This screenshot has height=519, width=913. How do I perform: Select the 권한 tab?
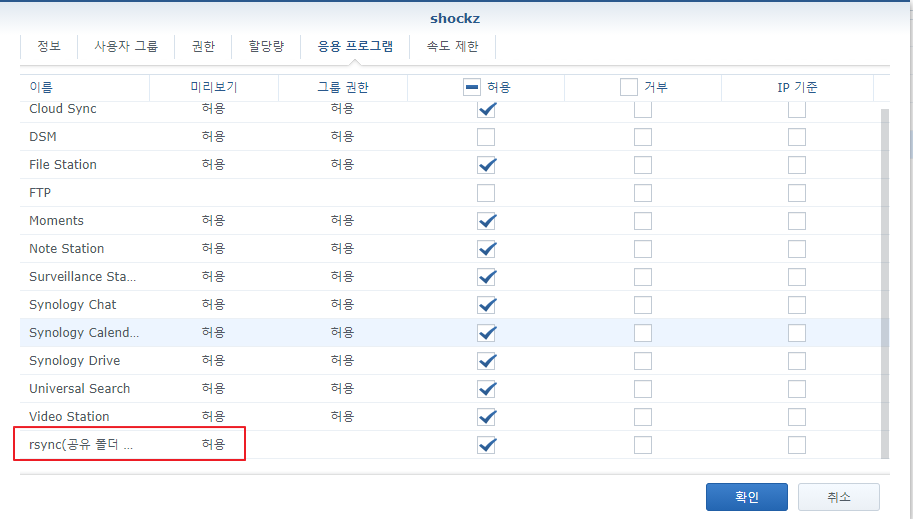pos(204,46)
